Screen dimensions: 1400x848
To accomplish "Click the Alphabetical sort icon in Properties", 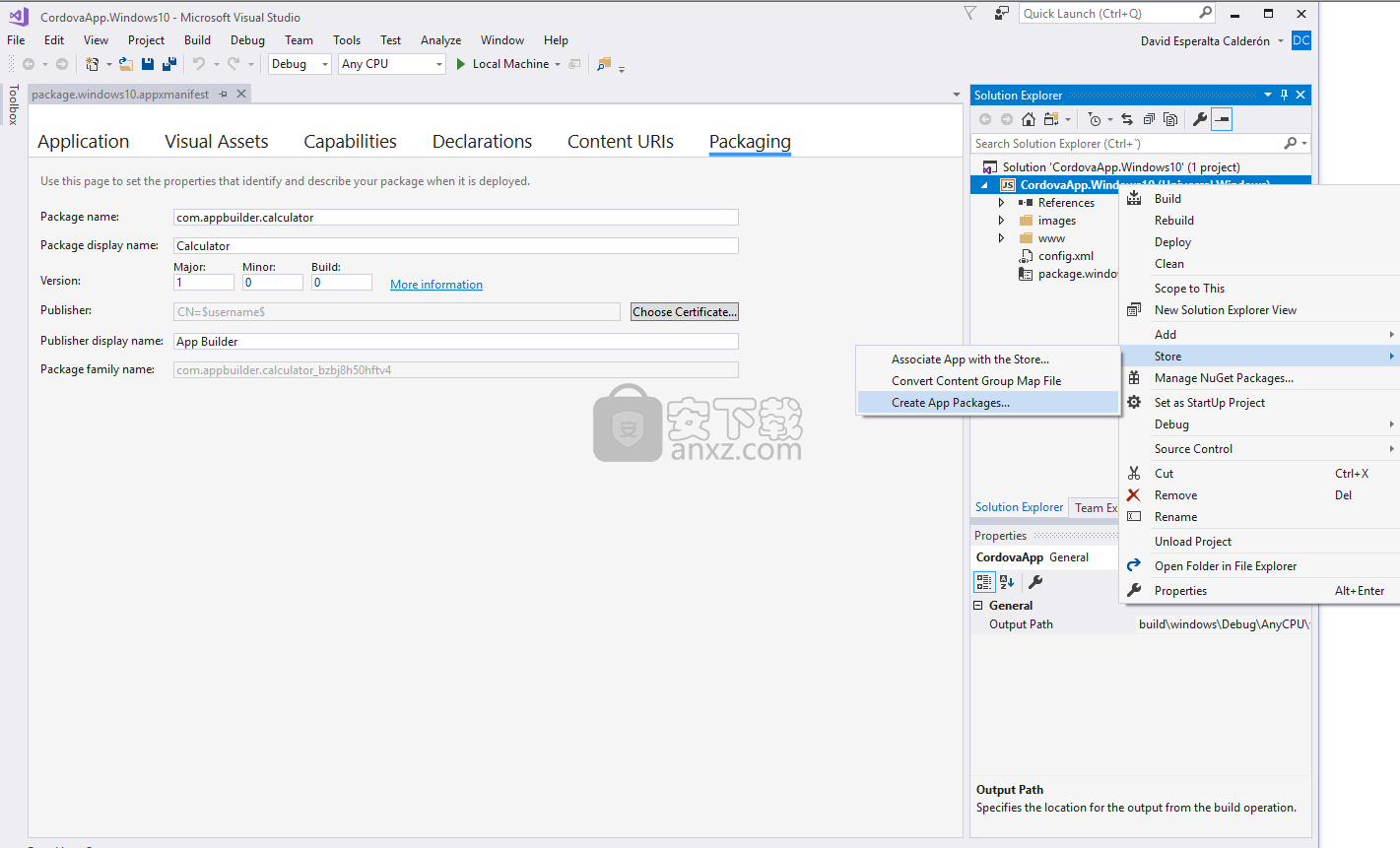I will [x=1007, y=582].
